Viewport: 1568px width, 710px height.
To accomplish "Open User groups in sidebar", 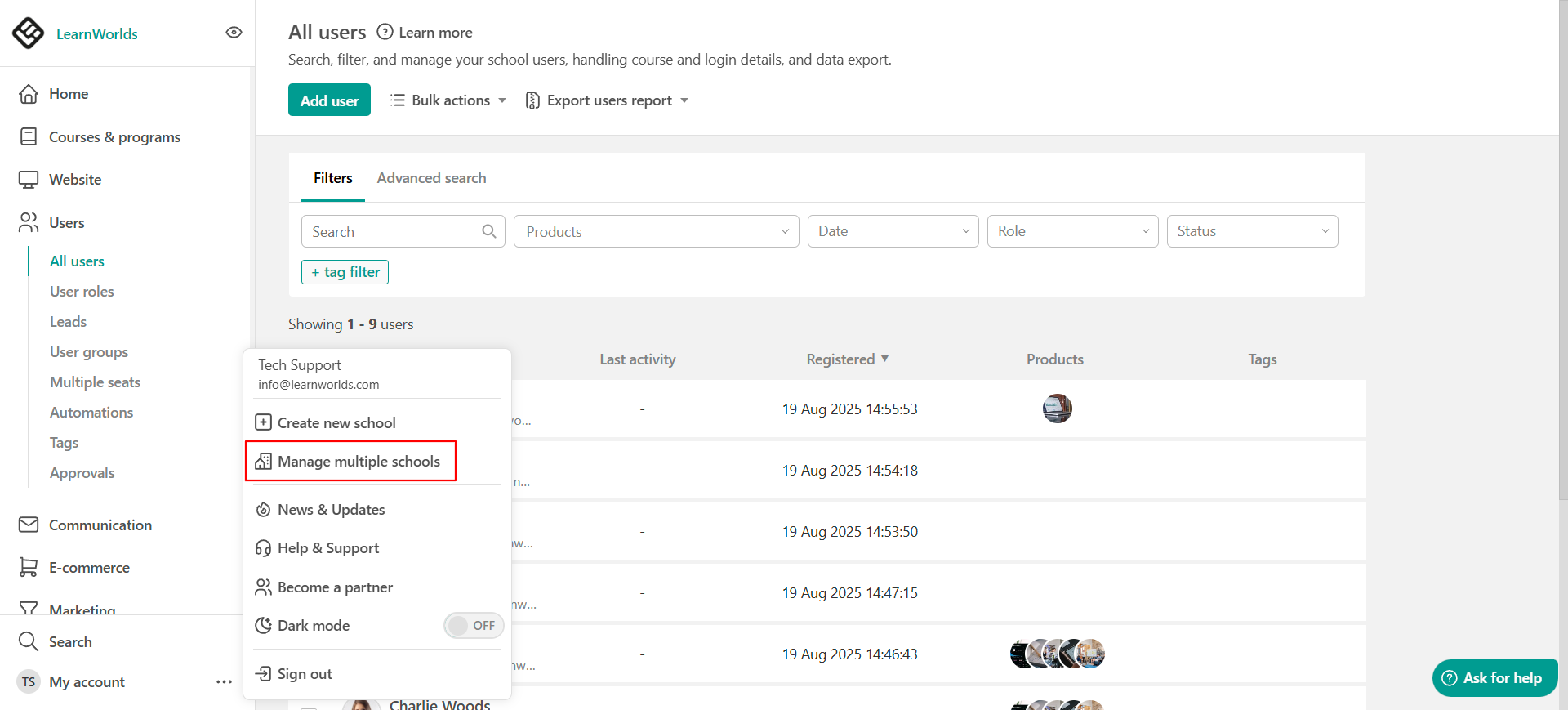I will pos(89,351).
